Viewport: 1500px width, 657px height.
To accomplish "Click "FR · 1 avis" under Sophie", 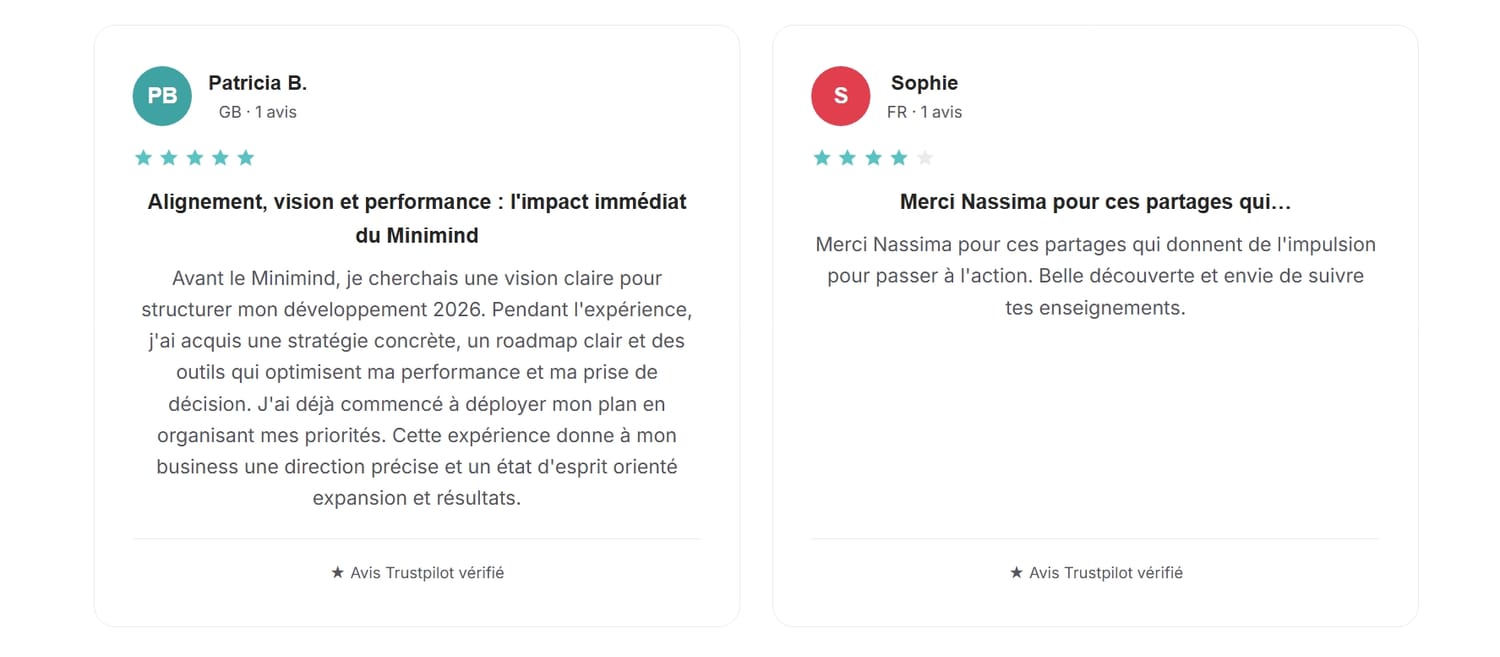I will point(925,112).
